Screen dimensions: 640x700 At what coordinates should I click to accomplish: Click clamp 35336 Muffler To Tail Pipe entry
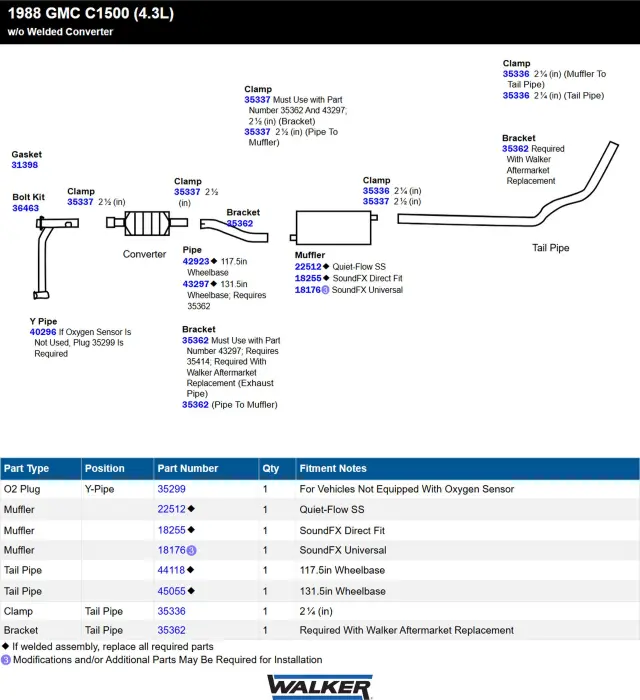click(516, 74)
